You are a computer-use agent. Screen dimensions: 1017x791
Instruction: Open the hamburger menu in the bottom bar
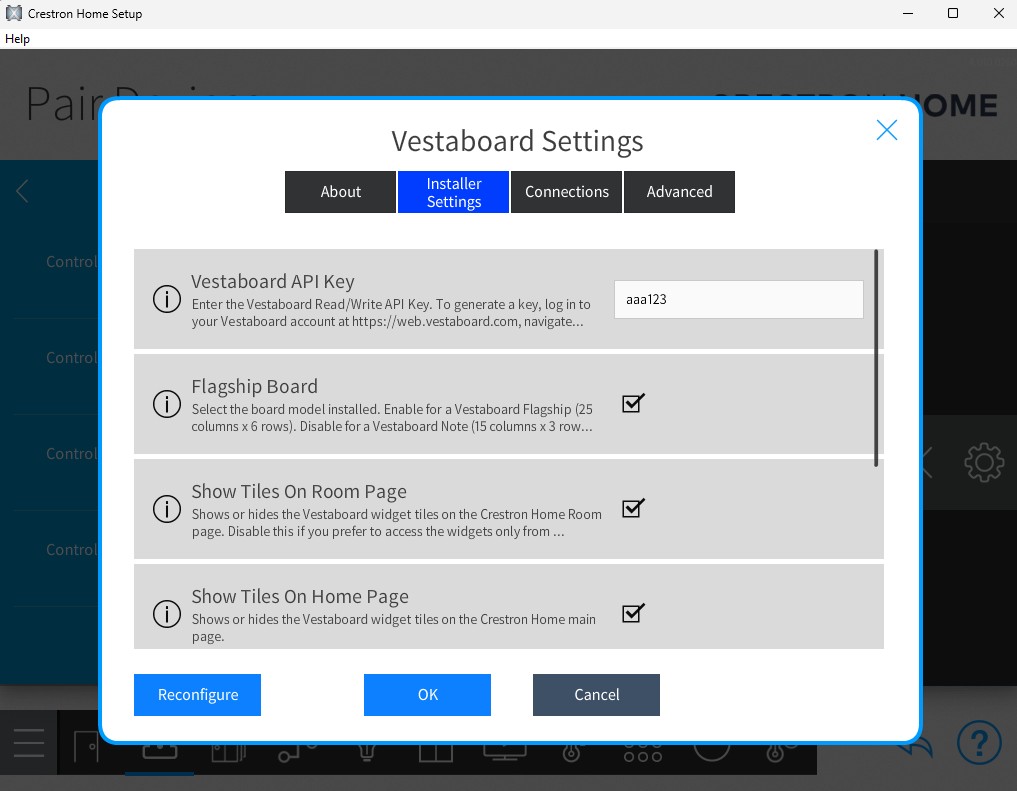pos(29,743)
